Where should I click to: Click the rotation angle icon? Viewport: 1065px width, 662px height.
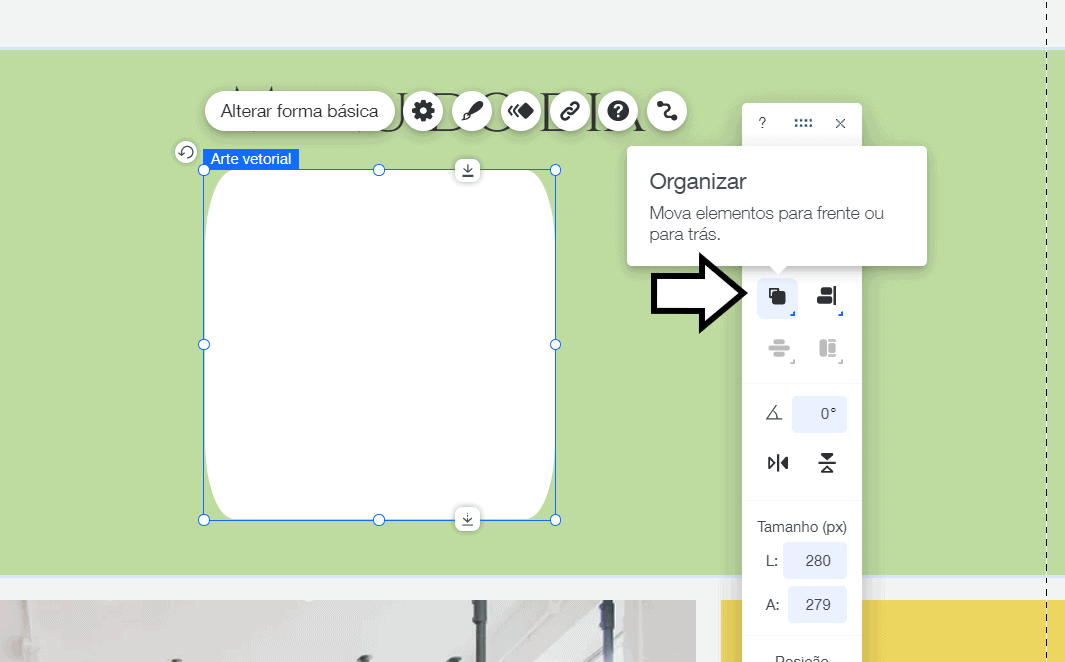coord(774,413)
